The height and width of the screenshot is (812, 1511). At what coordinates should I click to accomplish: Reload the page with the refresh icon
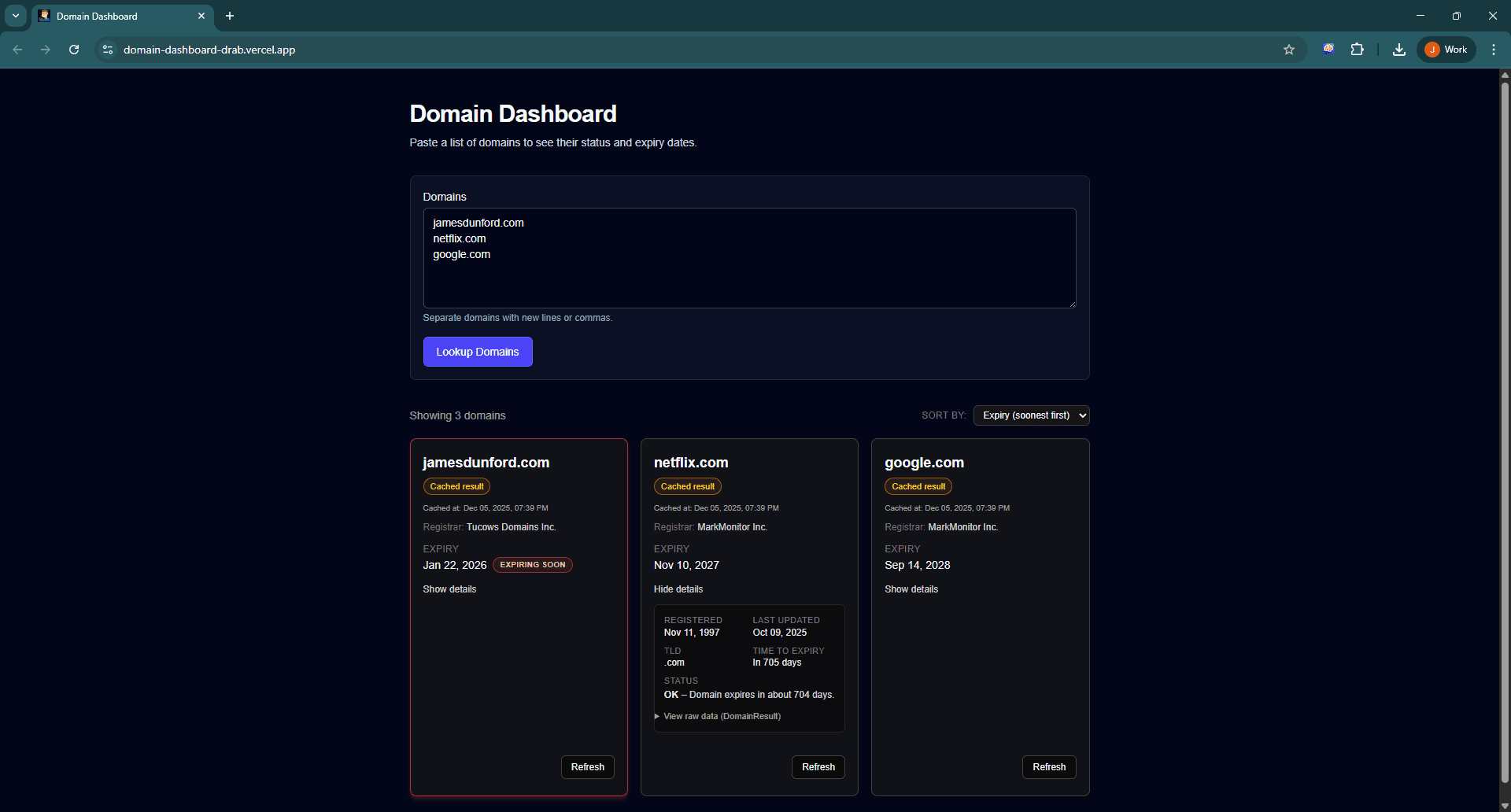[73, 49]
